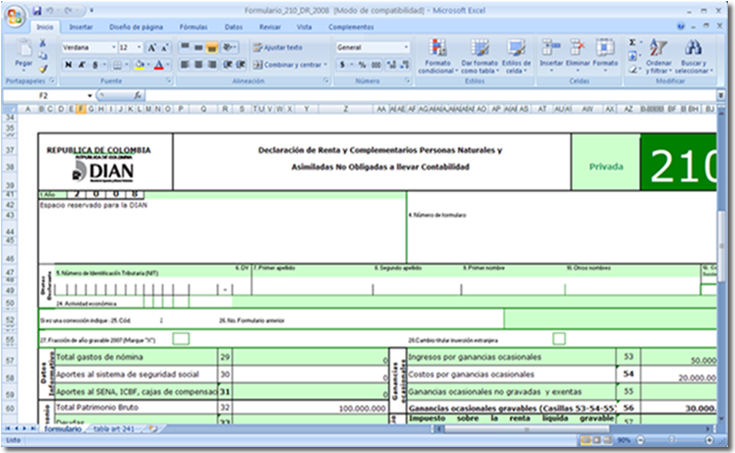Click the text orientation icon
This screenshot has height=453, width=735.
click(x=229, y=47)
